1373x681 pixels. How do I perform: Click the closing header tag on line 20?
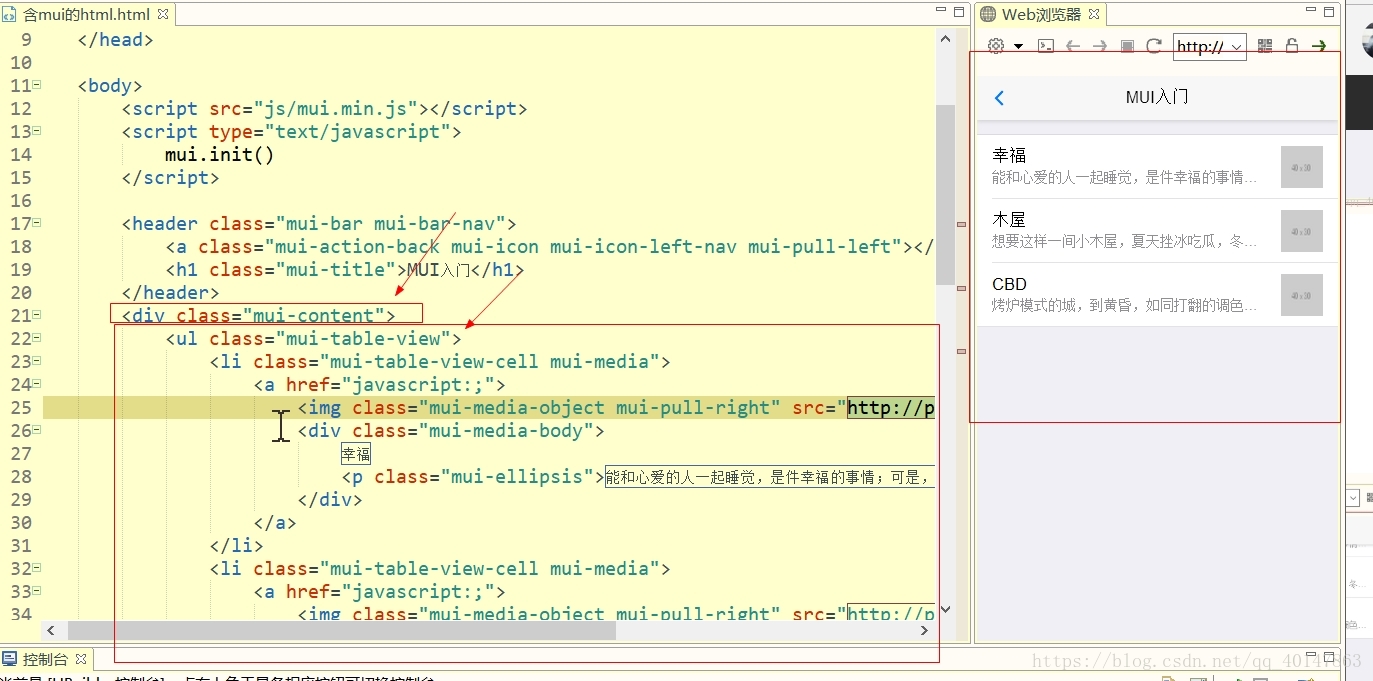pos(171,293)
